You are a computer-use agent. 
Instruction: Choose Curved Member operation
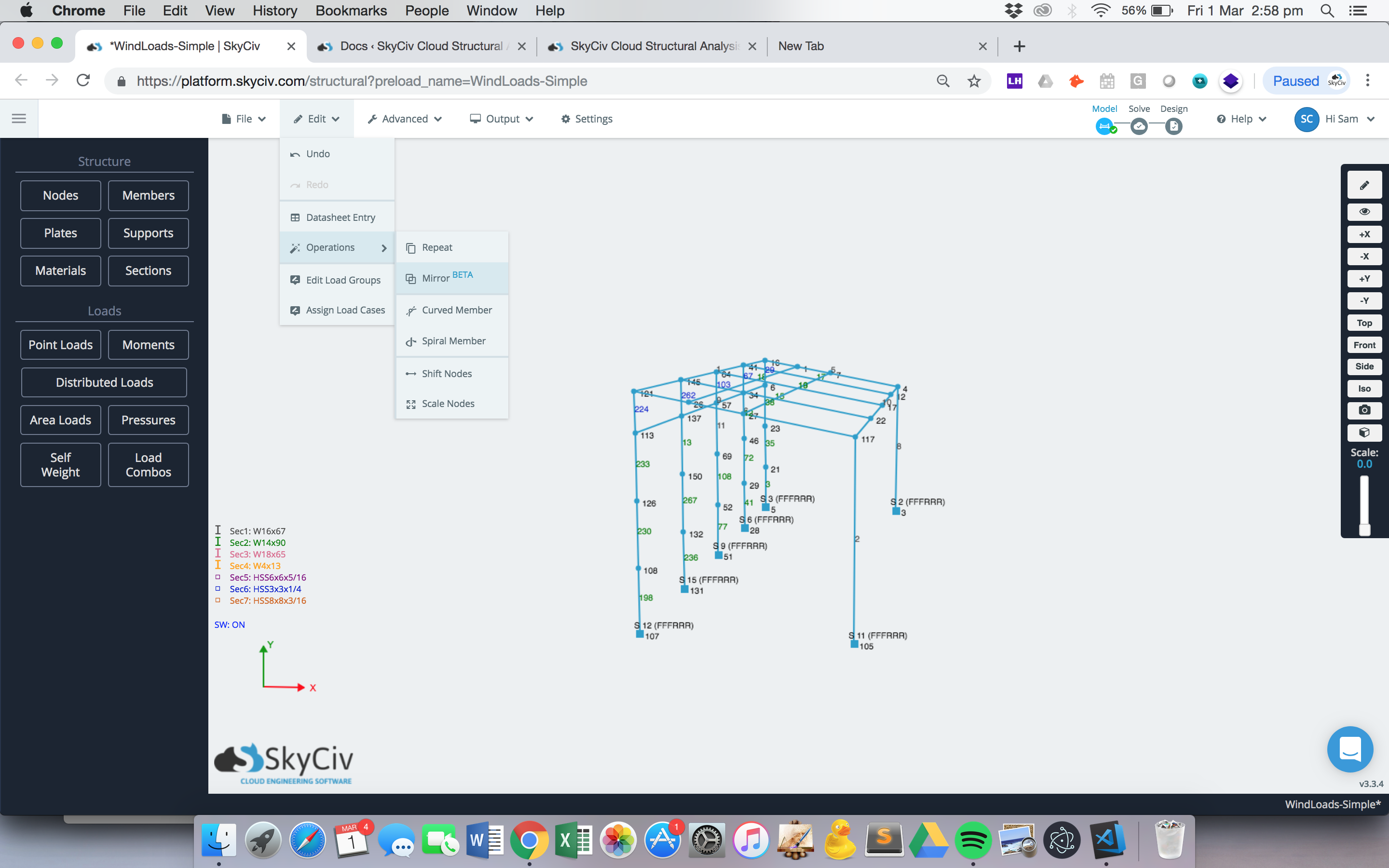point(452,310)
